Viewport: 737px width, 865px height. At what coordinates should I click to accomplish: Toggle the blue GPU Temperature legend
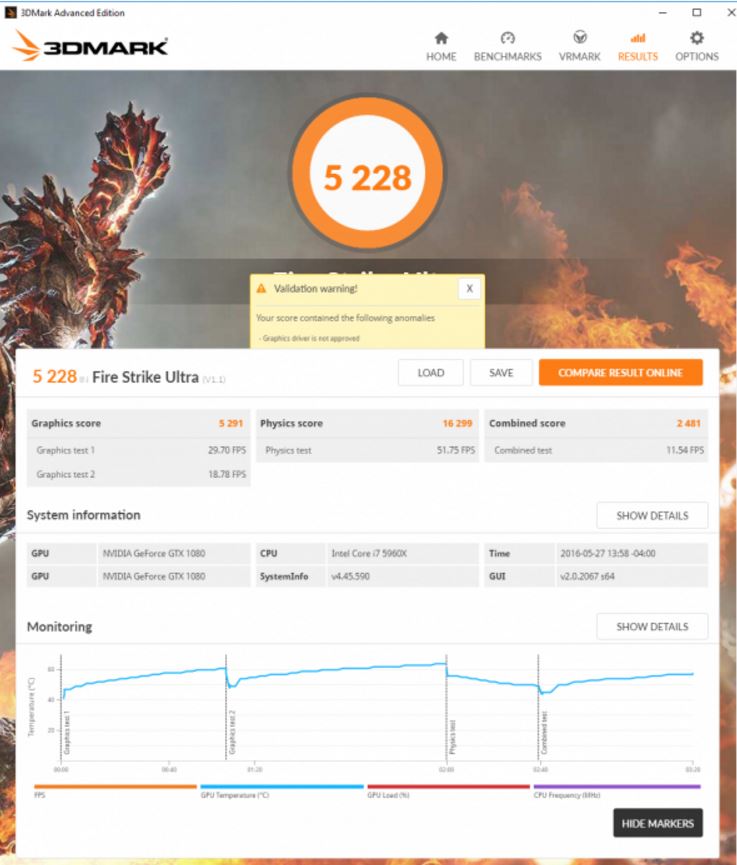pos(281,787)
